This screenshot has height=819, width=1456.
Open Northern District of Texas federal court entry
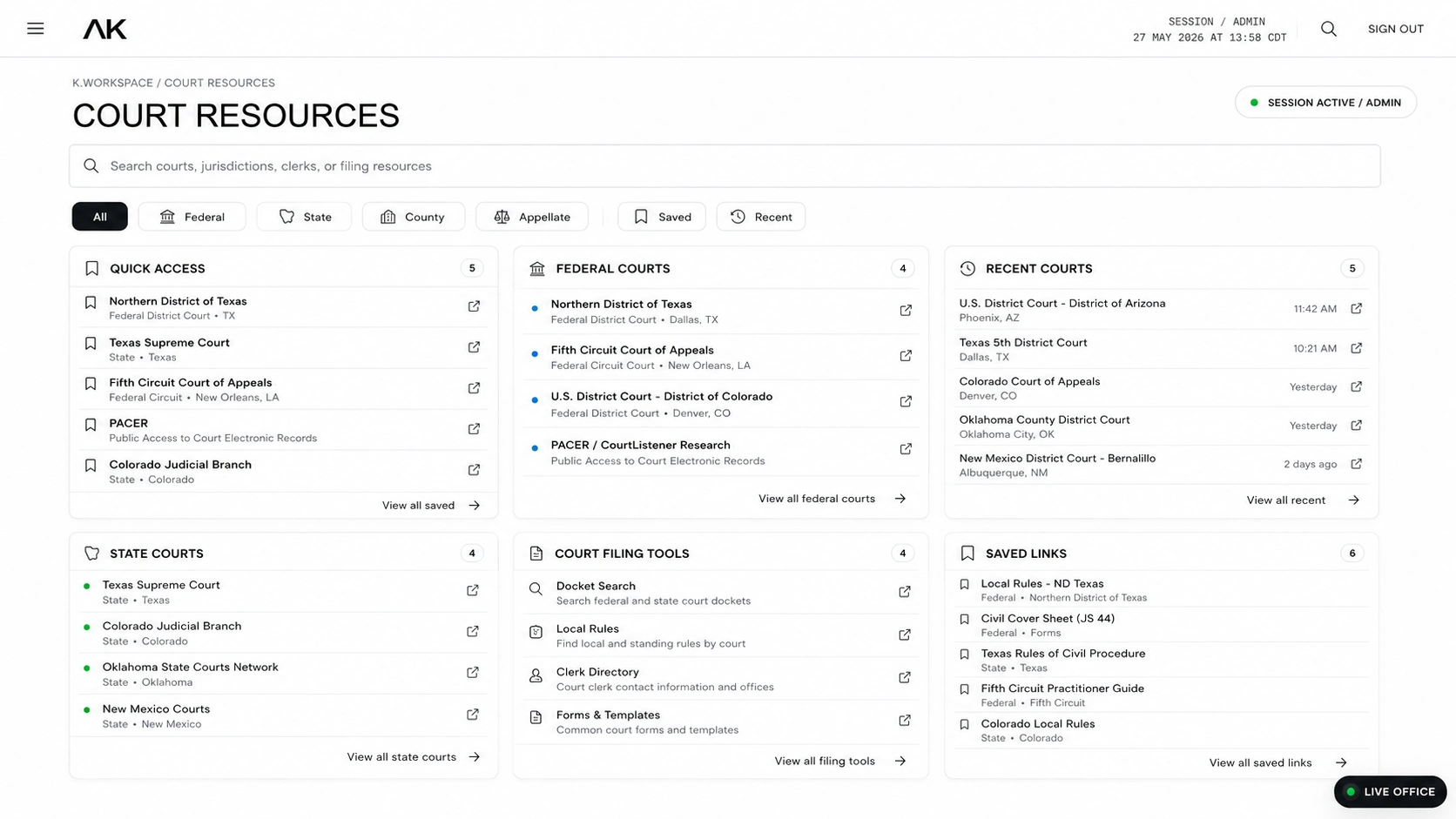click(721, 311)
